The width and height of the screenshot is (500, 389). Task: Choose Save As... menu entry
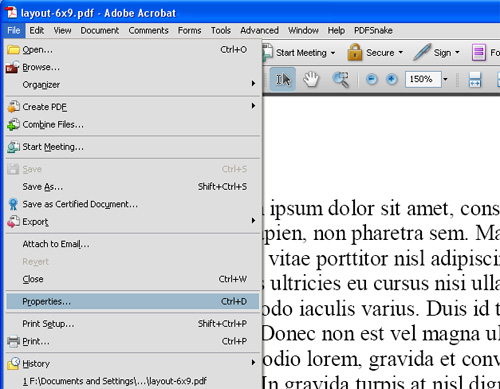coord(133,187)
